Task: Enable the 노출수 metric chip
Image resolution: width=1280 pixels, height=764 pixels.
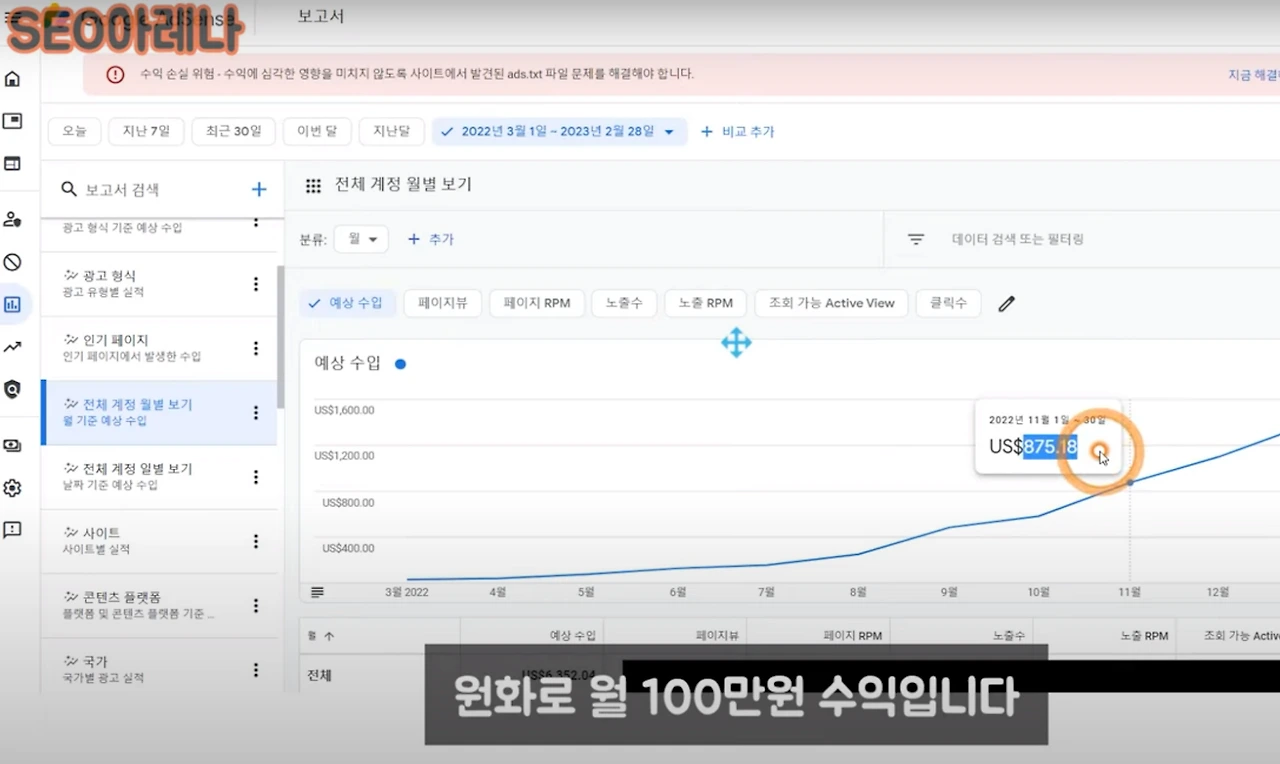Action: click(x=624, y=303)
